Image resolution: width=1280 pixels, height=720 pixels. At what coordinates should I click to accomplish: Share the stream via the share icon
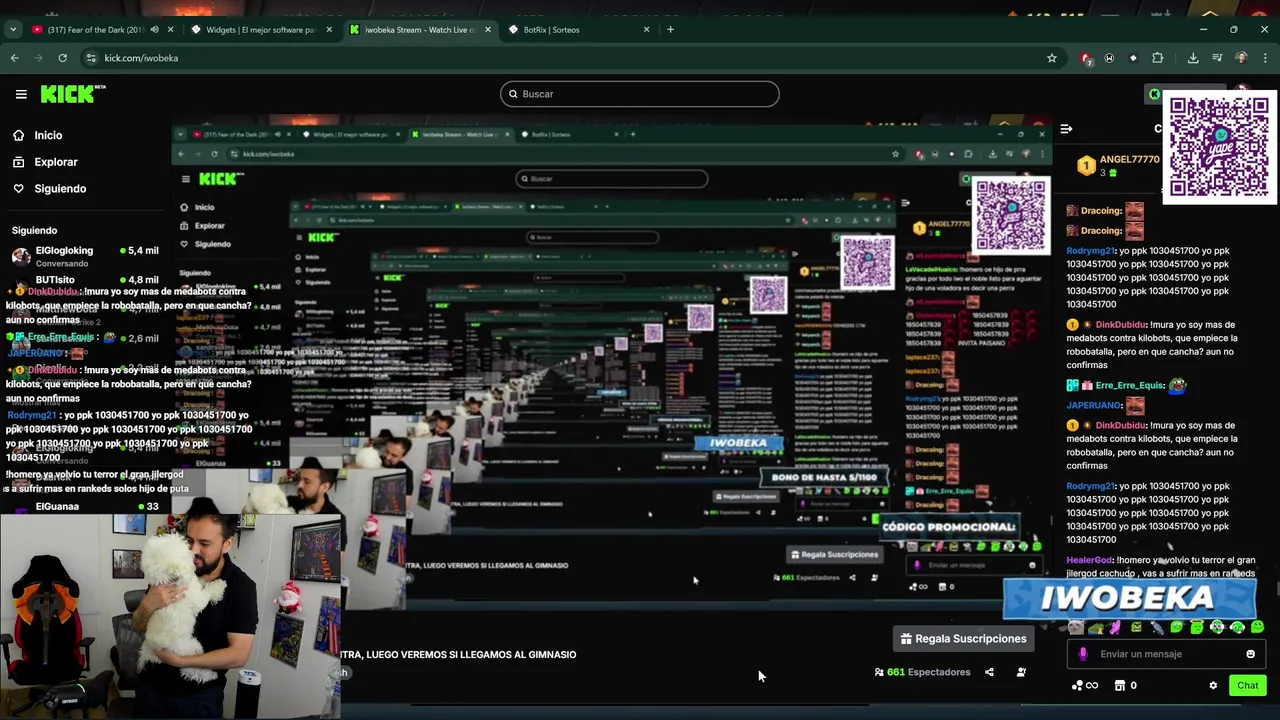[x=989, y=672]
